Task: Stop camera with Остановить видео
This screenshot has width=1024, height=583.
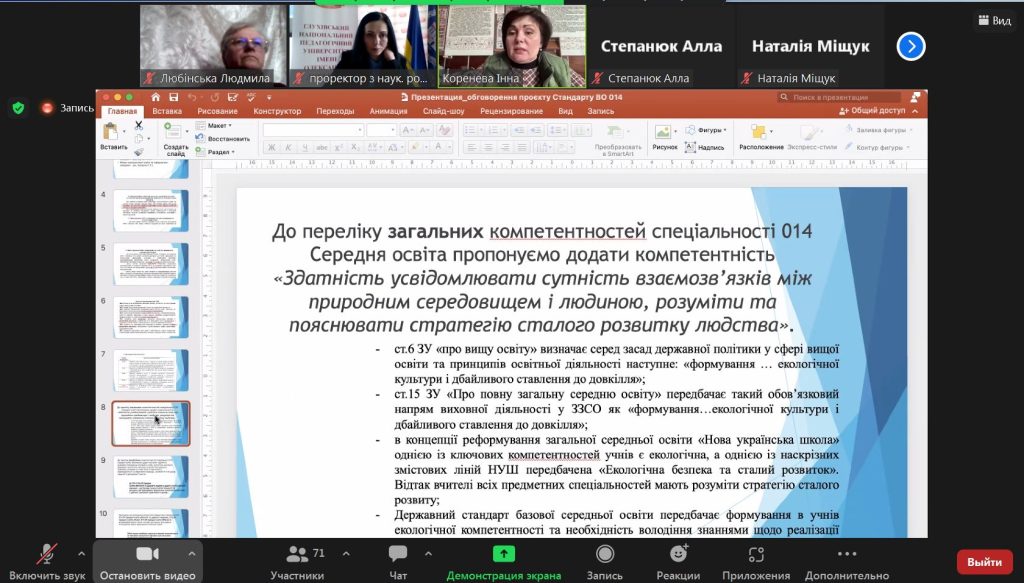Action: tap(147, 555)
